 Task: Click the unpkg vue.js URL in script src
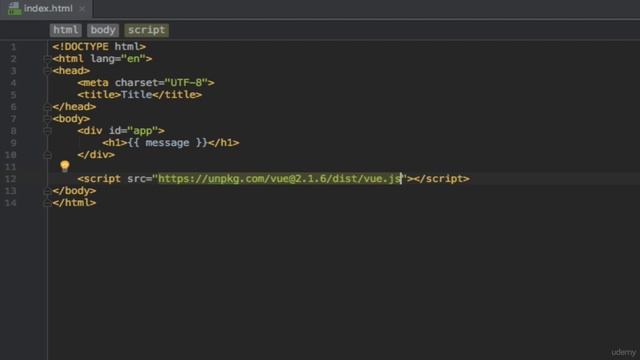point(280,179)
